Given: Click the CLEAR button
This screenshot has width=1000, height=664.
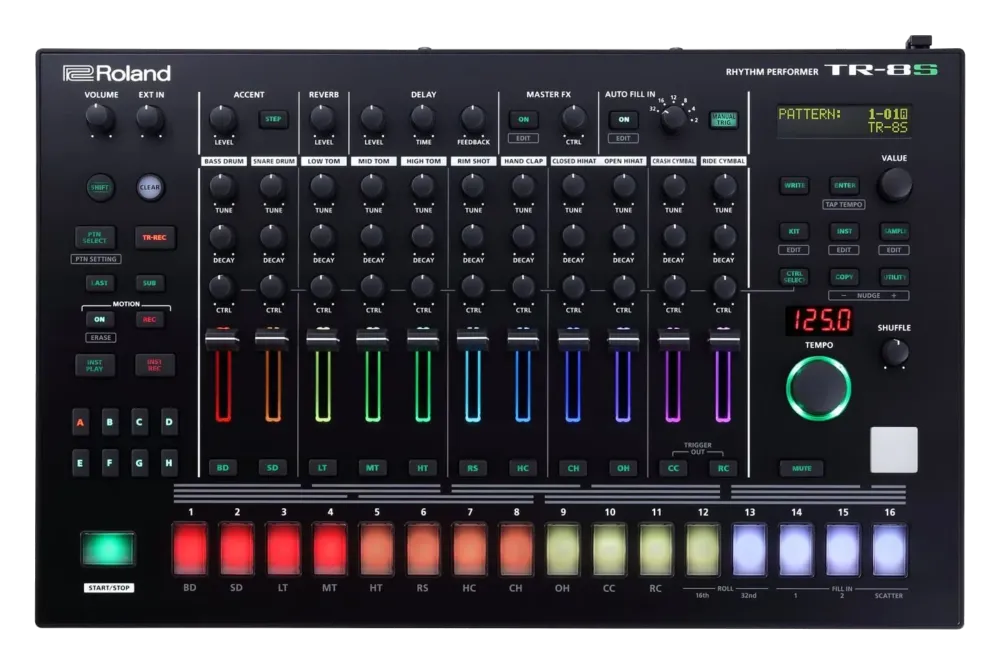Looking at the screenshot, I should tap(150, 188).
